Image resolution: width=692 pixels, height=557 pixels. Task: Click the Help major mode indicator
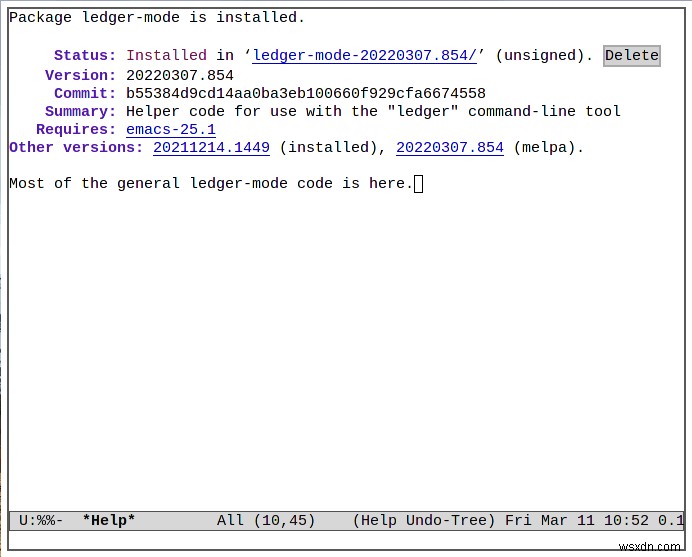tap(378, 521)
